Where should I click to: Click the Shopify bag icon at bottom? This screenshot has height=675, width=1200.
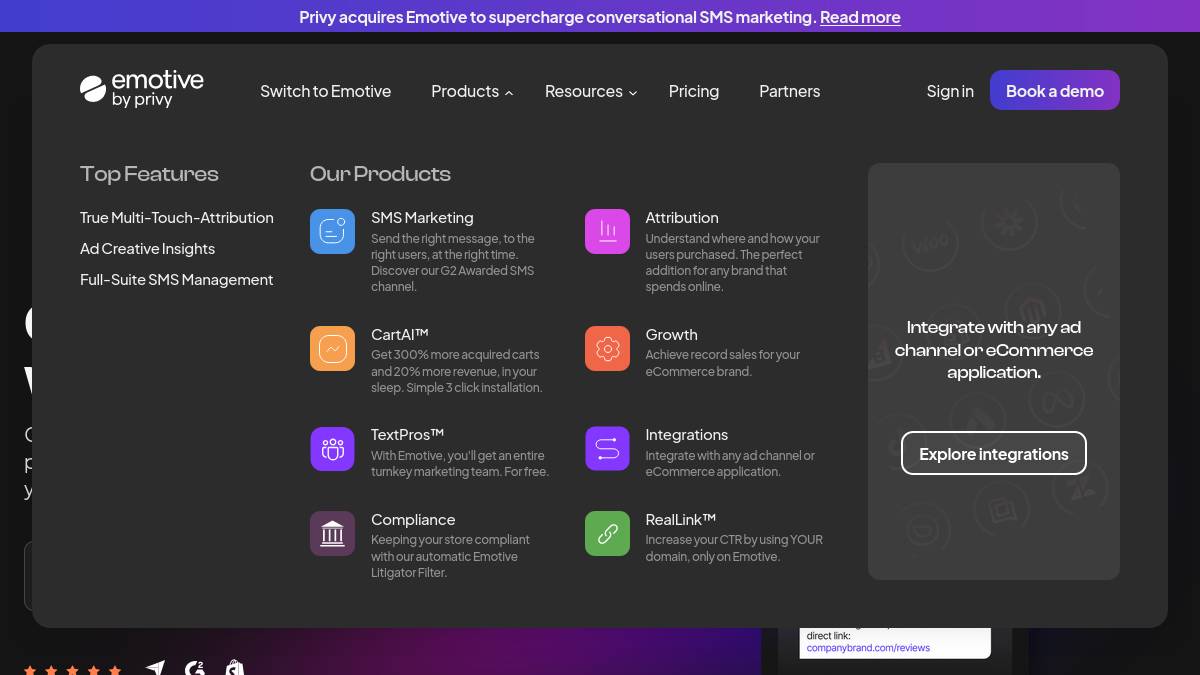click(234, 668)
